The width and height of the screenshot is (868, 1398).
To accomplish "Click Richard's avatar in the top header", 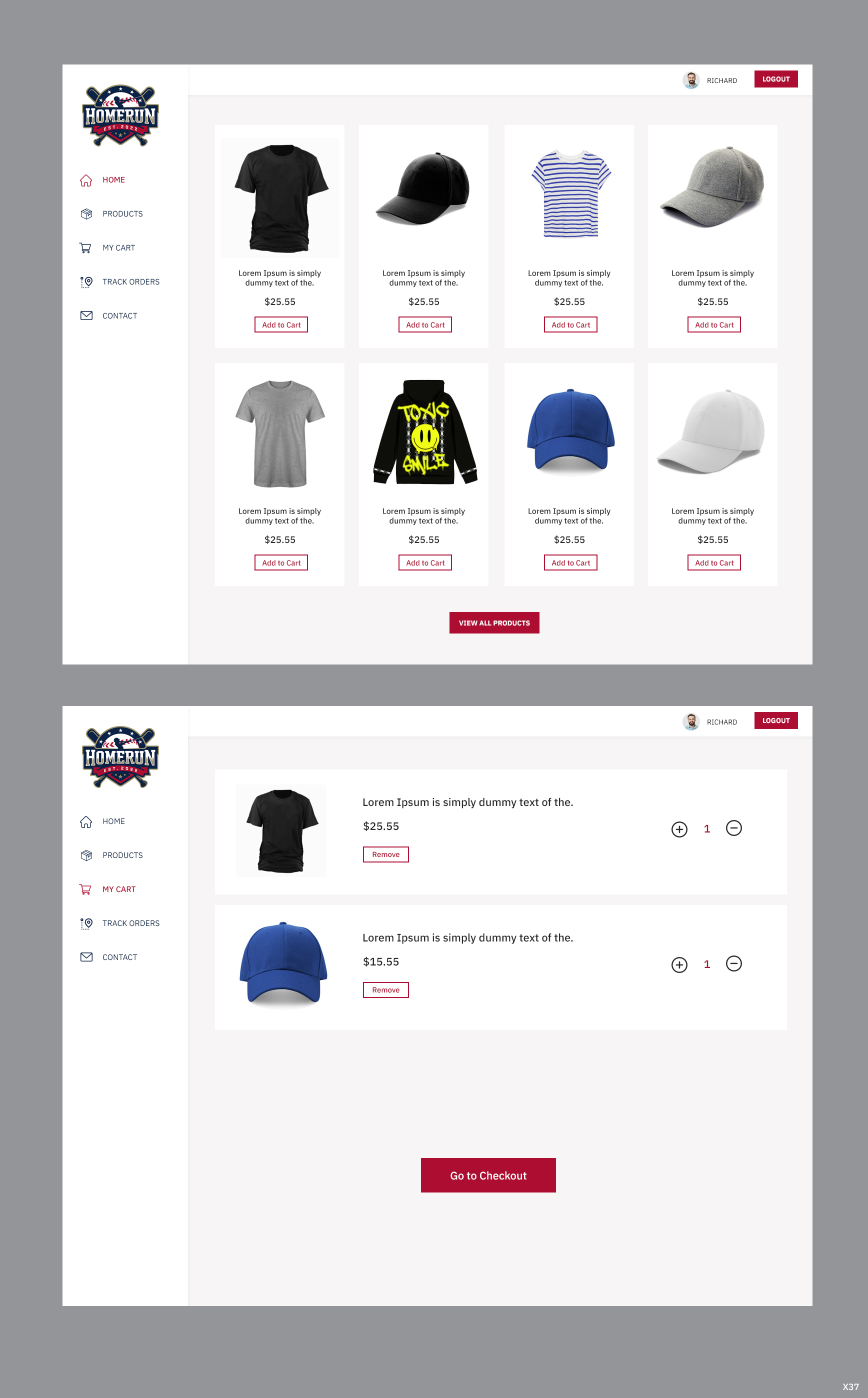I will [x=691, y=80].
